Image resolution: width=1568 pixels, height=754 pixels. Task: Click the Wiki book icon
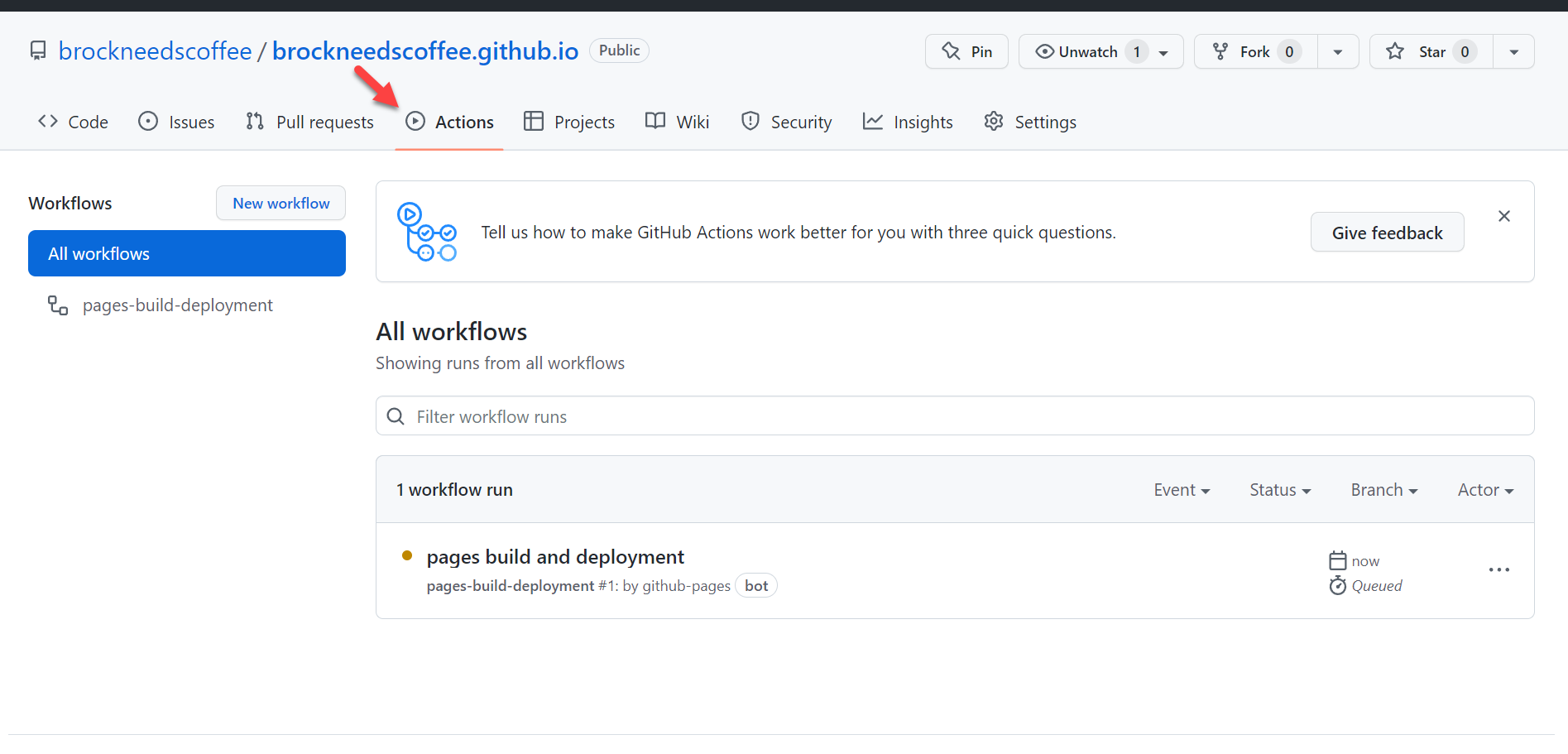[x=655, y=122]
